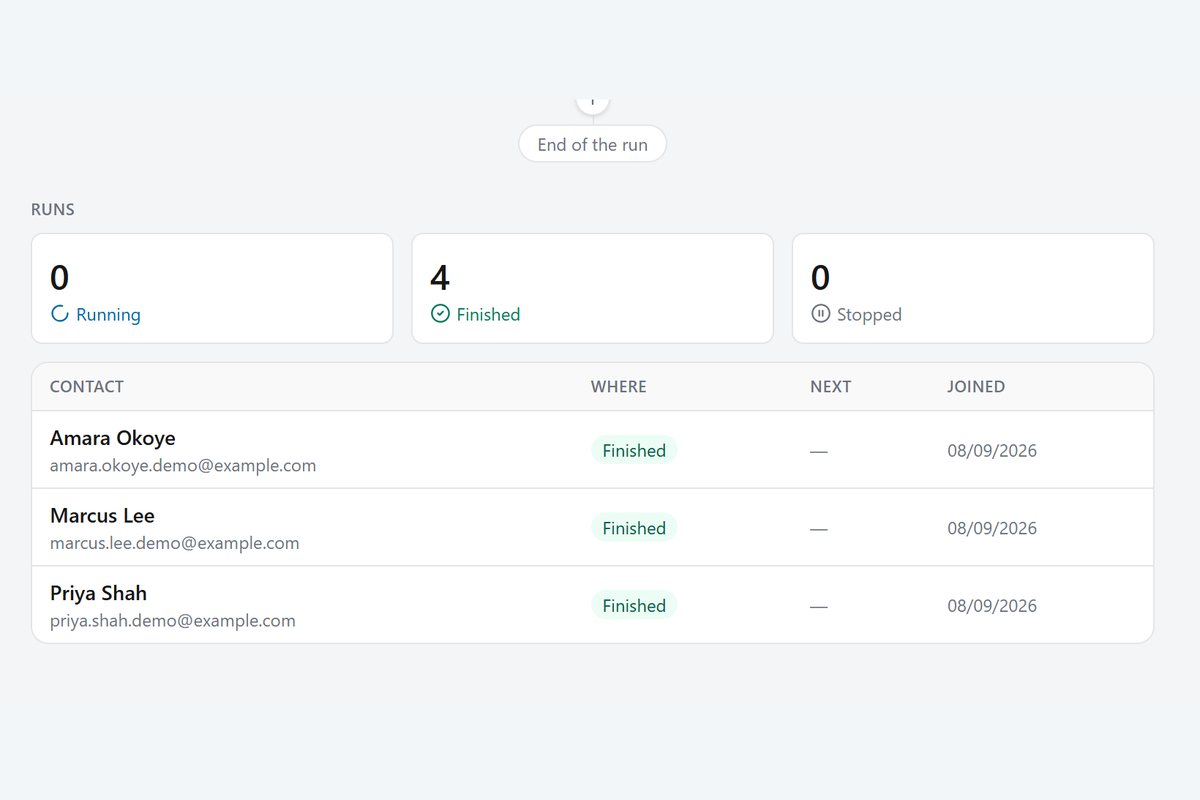Open the Finished runs card
The height and width of the screenshot is (800, 1200).
(592, 288)
